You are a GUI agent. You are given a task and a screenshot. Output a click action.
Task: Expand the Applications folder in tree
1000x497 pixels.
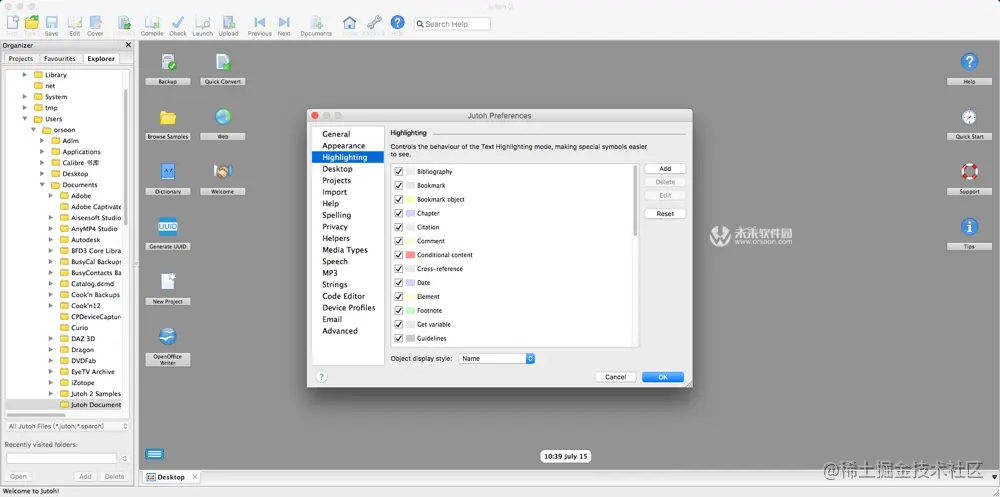pos(42,152)
